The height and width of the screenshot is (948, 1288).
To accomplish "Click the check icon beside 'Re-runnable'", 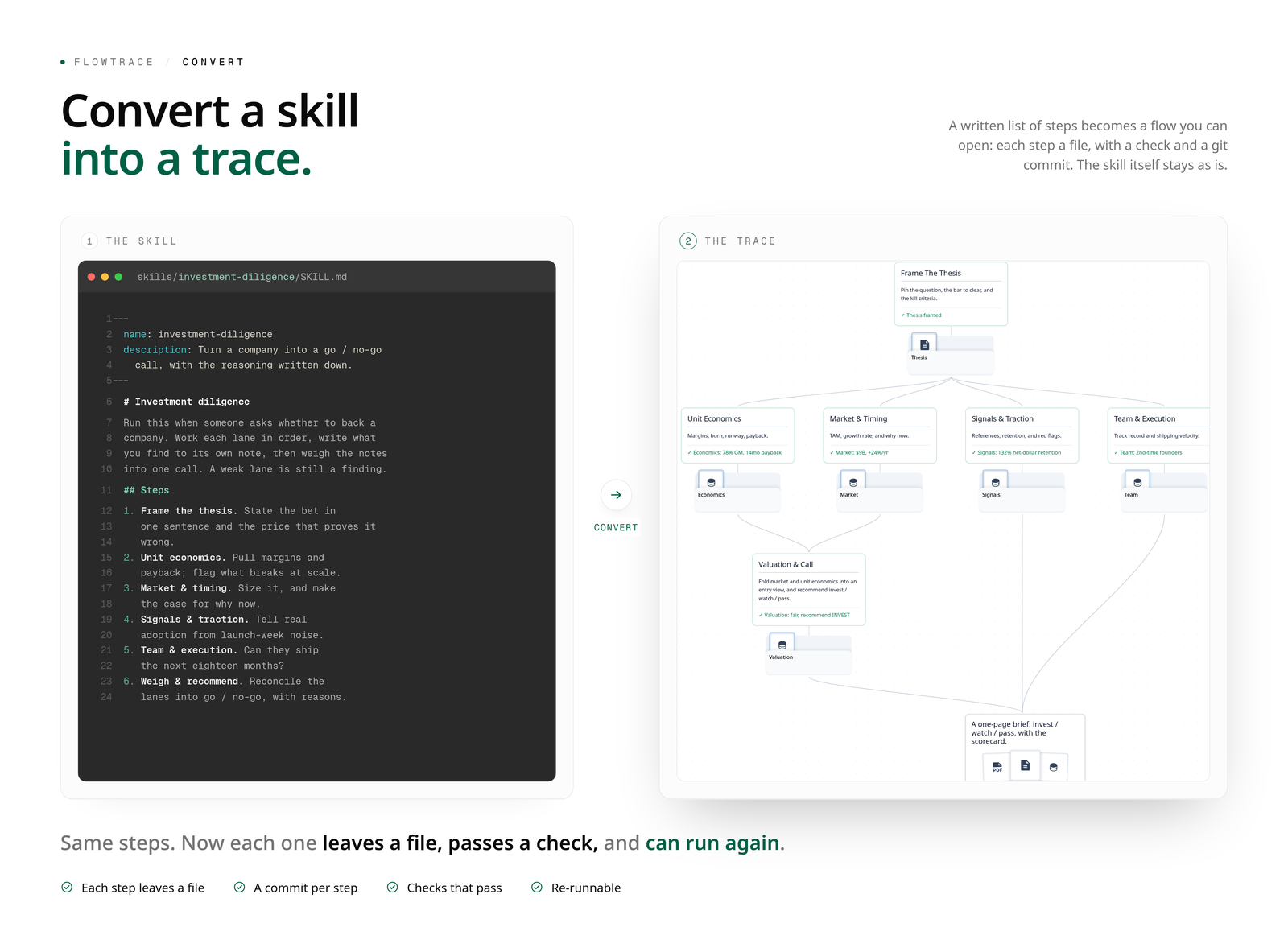I will [x=537, y=887].
